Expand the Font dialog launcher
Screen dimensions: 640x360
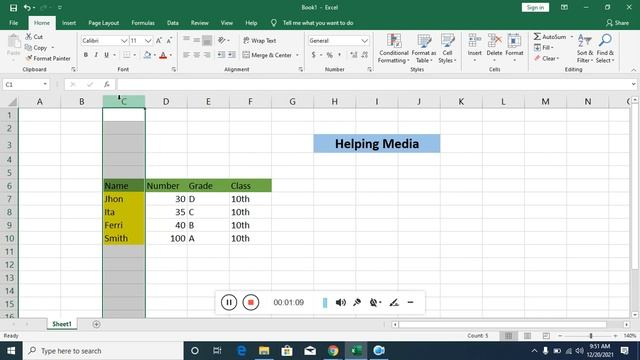click(x=174, y=70)
